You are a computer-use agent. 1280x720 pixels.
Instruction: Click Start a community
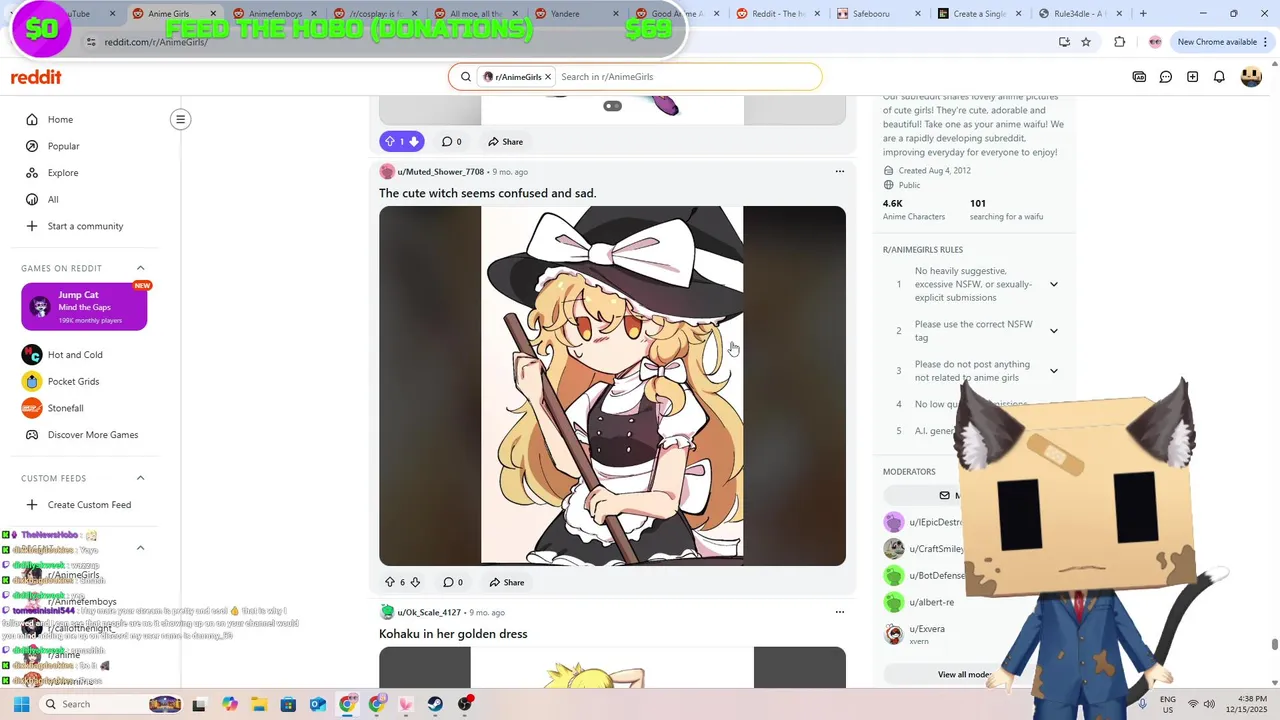point(85,226)
